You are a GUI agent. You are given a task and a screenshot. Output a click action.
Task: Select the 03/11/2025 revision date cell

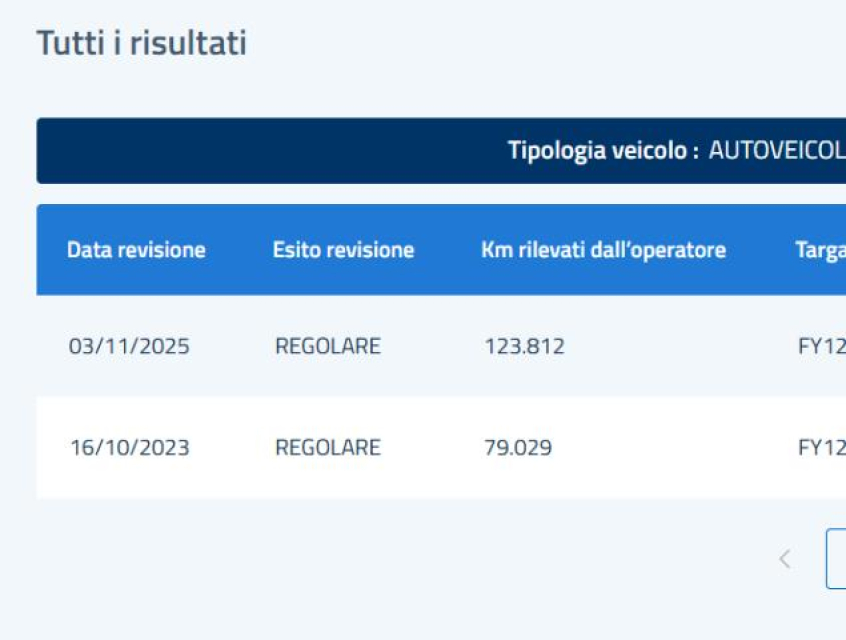click(x=129, y=347)
